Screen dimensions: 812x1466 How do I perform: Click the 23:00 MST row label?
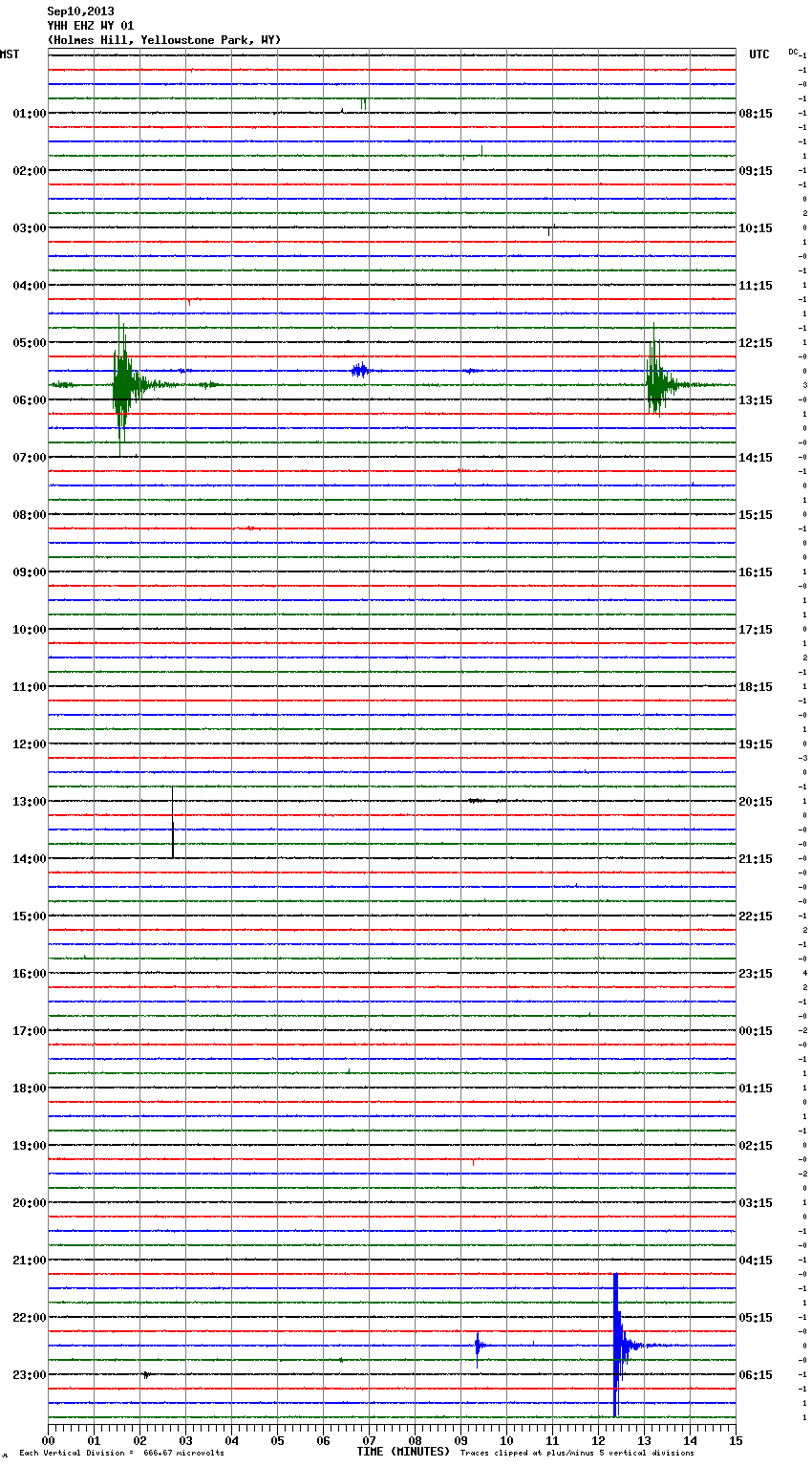point(29,1375)
